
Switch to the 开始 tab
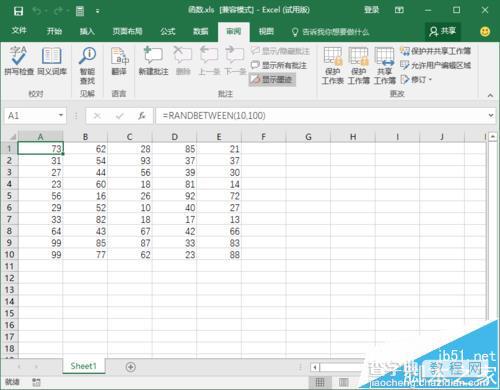tap(54, 31)
